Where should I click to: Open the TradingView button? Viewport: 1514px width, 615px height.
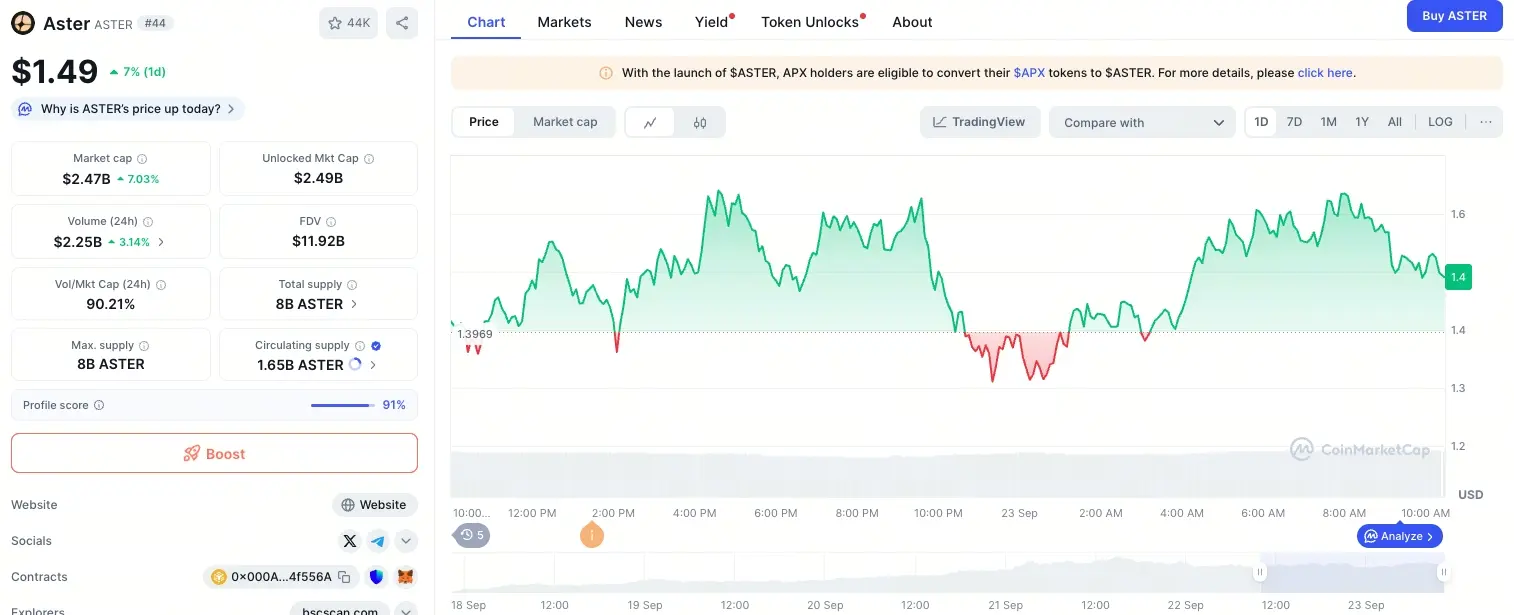click(980, 122)
